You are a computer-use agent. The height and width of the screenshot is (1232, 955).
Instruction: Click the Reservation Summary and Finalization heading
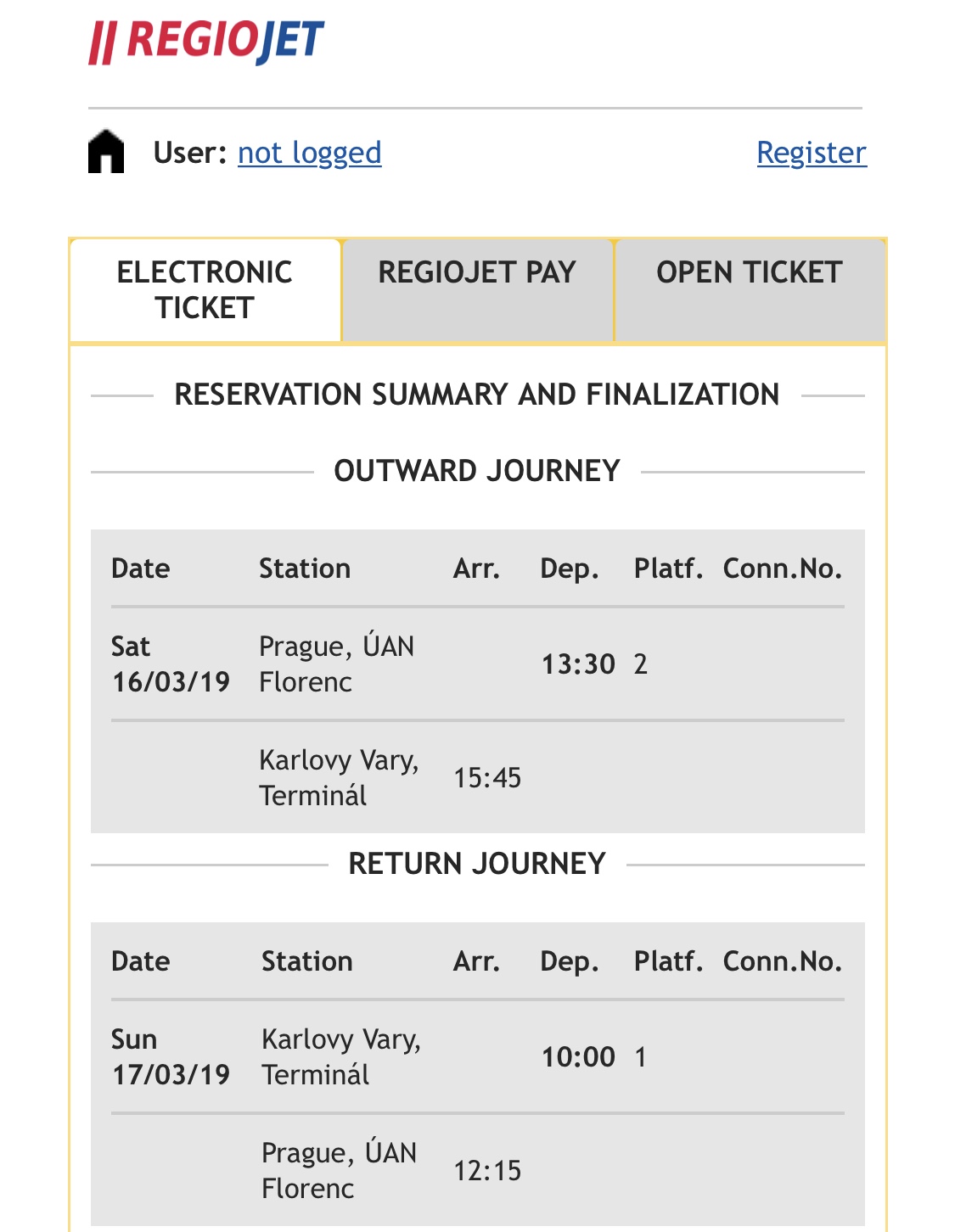477,395
